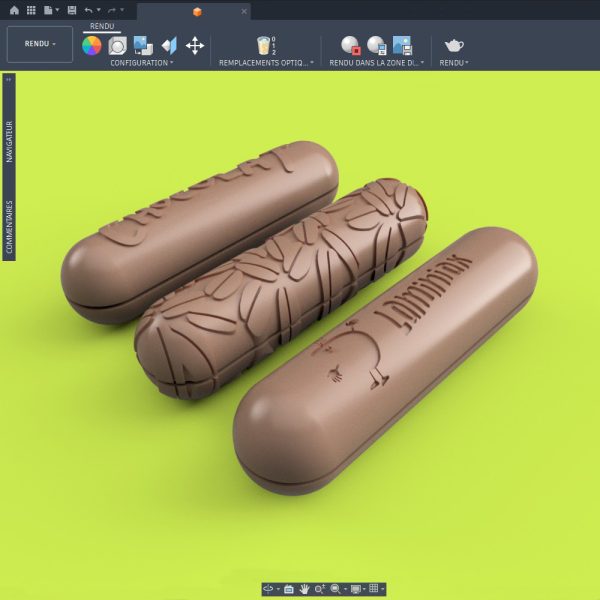Select the flower-patterned middle case in the viewport
Image resolution: width=600 pixels, height=600 pixels.
[x=281, y=289]
